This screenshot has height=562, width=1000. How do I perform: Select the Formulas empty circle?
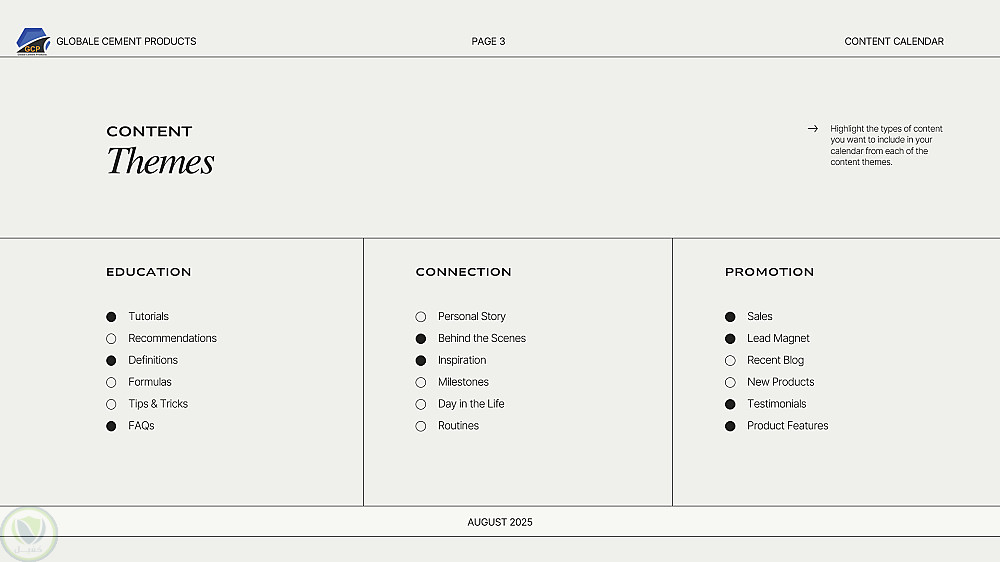coord(111,383)
